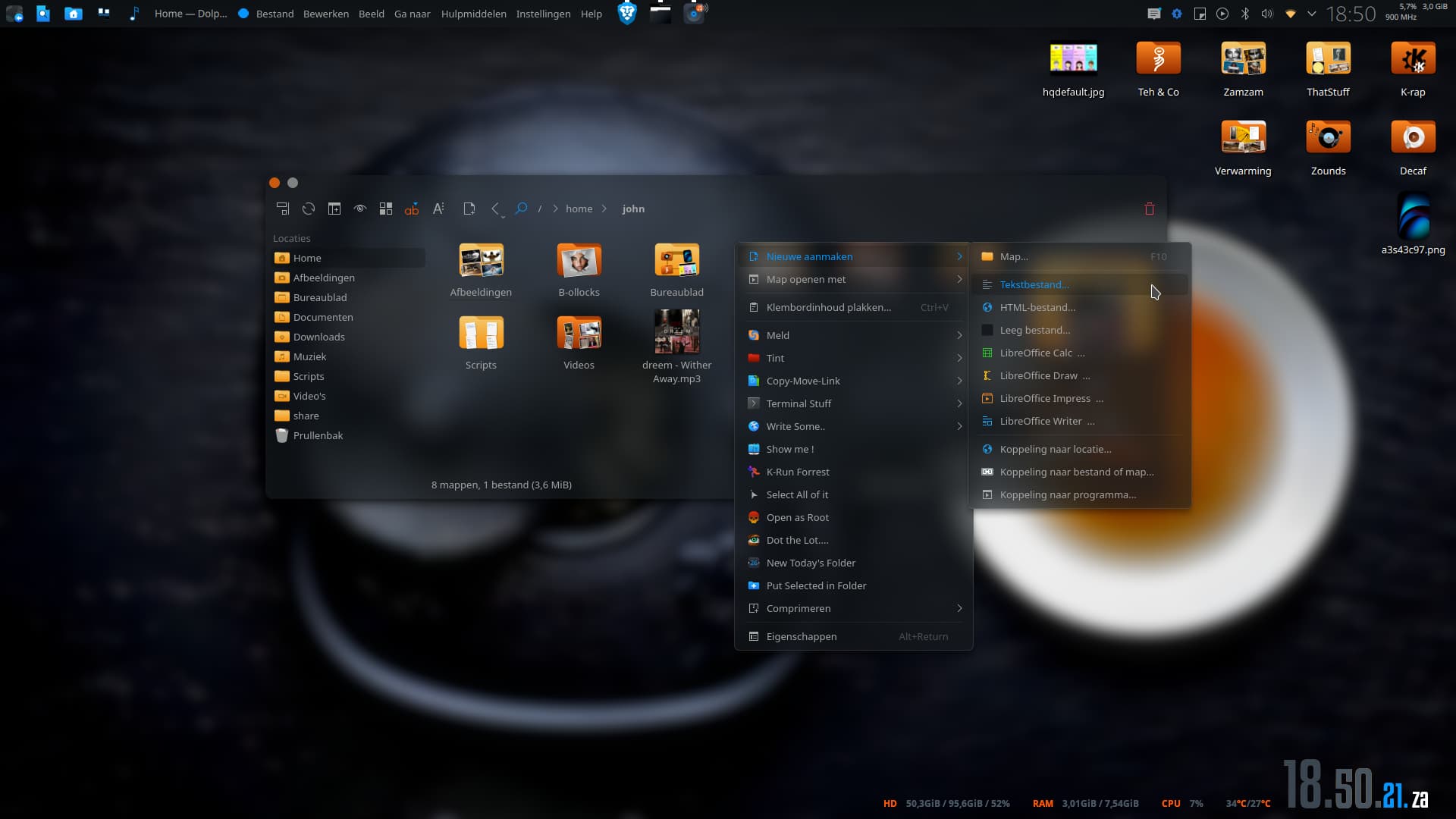Screen dimensions: 1456x819
Task: Choose Koppeling naar locatie...
Action: pos(1080,449)
